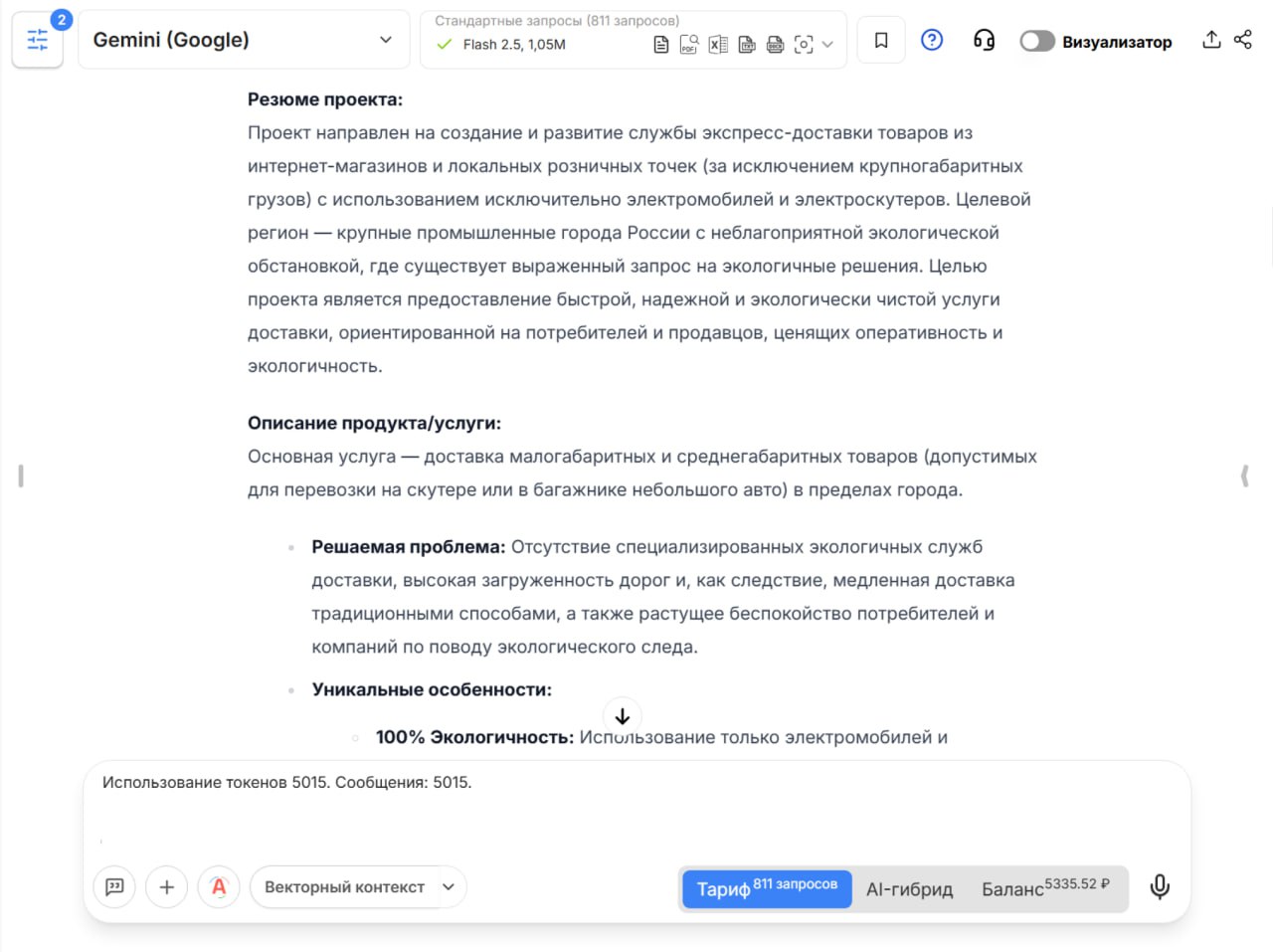Open the chat settings filter panel
This screenshot has height=952, width=1273.
point(37,40)
